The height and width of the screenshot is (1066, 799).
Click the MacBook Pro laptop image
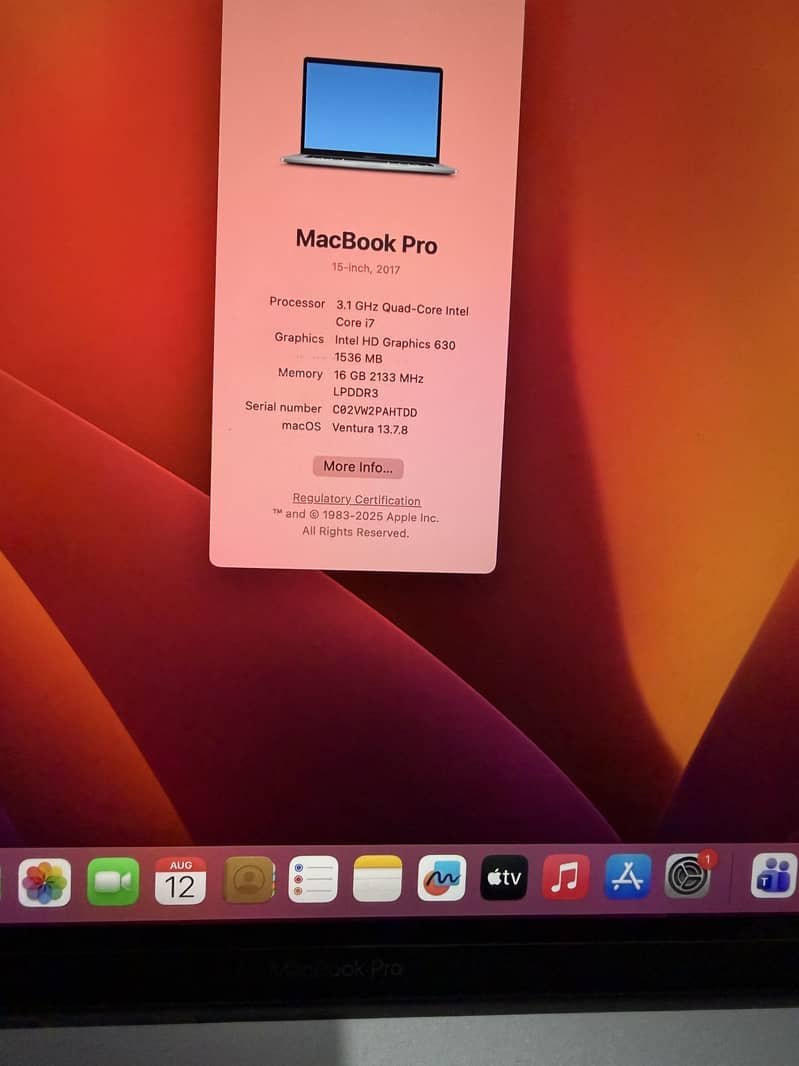tap(369, 116)
